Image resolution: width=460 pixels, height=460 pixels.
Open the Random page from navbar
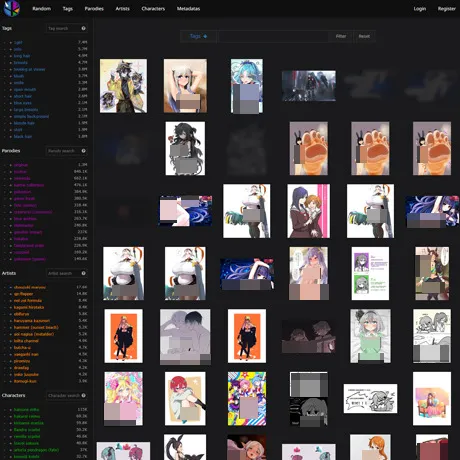click(42, 9)
